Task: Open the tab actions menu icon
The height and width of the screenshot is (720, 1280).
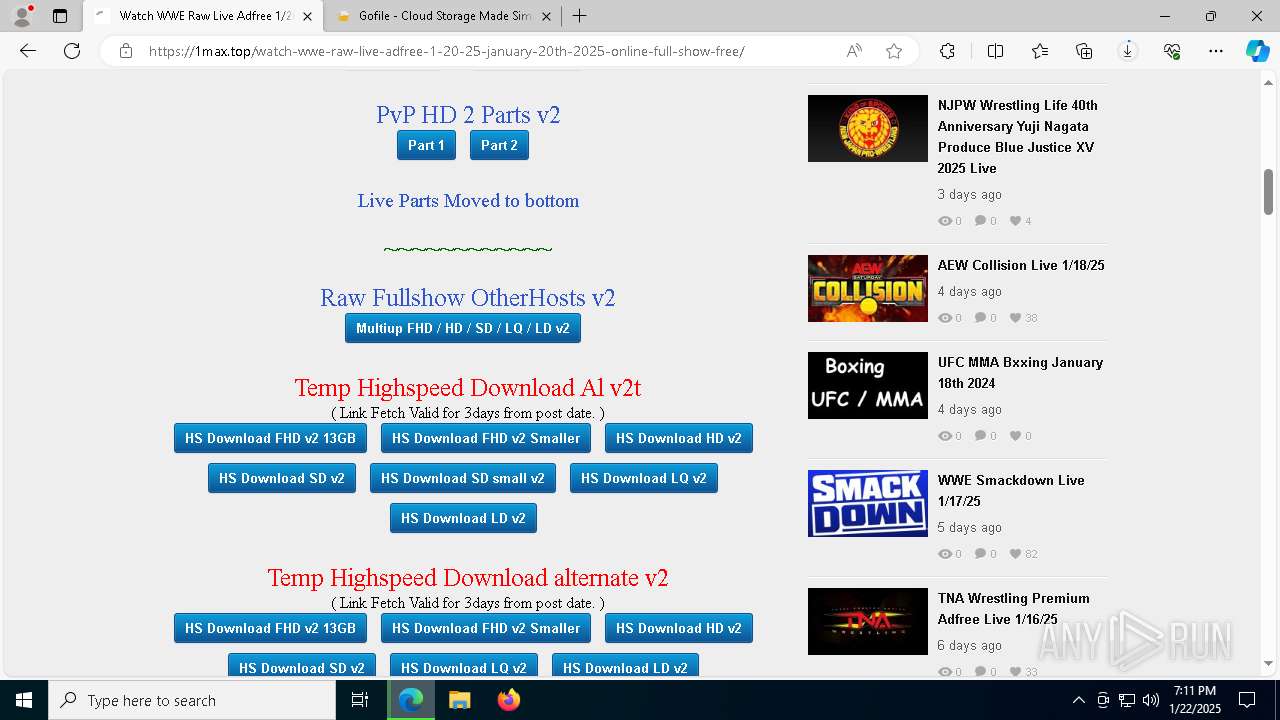Action: pos(60,16)
